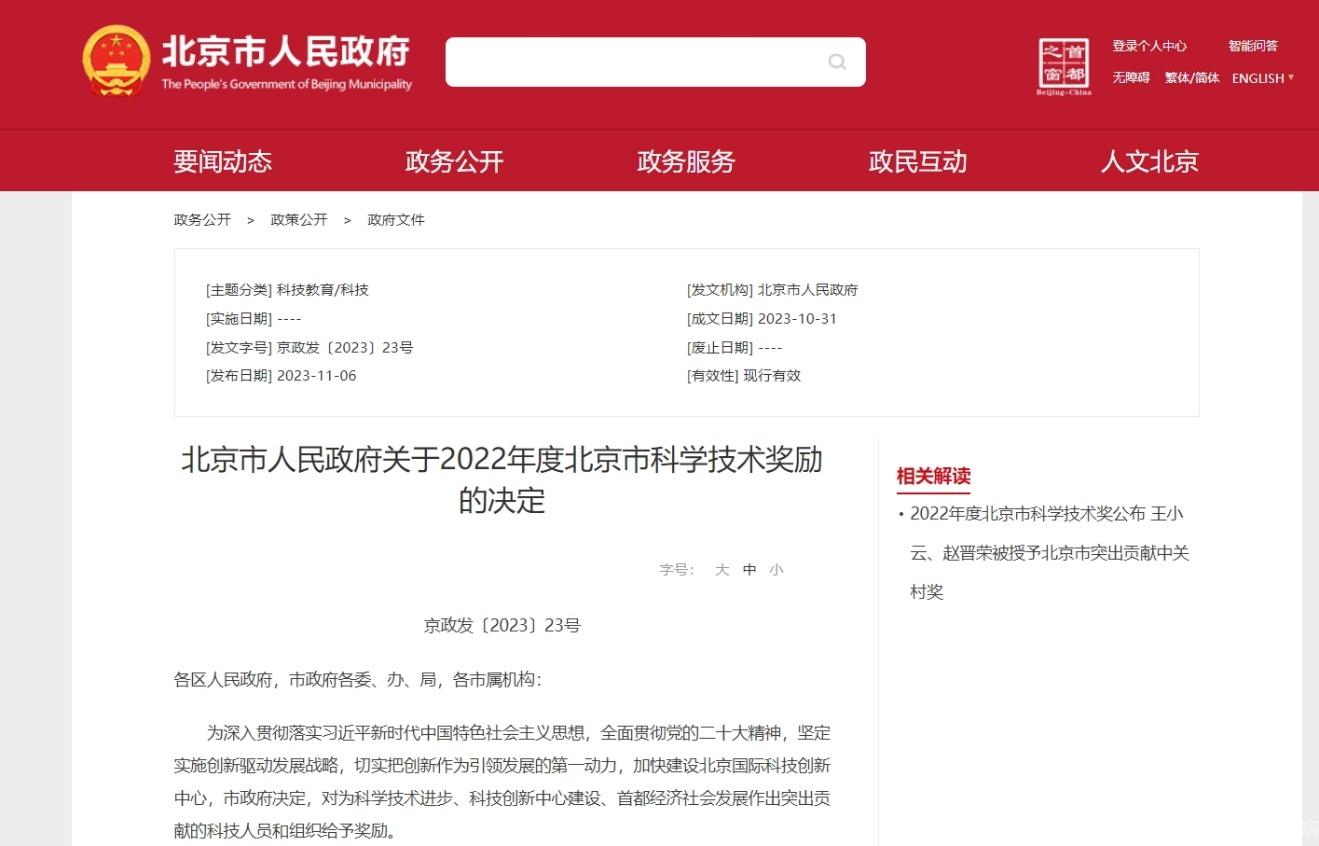Open the 政务公开 navigation menu
1319x846 pixels.
[x=454, y=161]
